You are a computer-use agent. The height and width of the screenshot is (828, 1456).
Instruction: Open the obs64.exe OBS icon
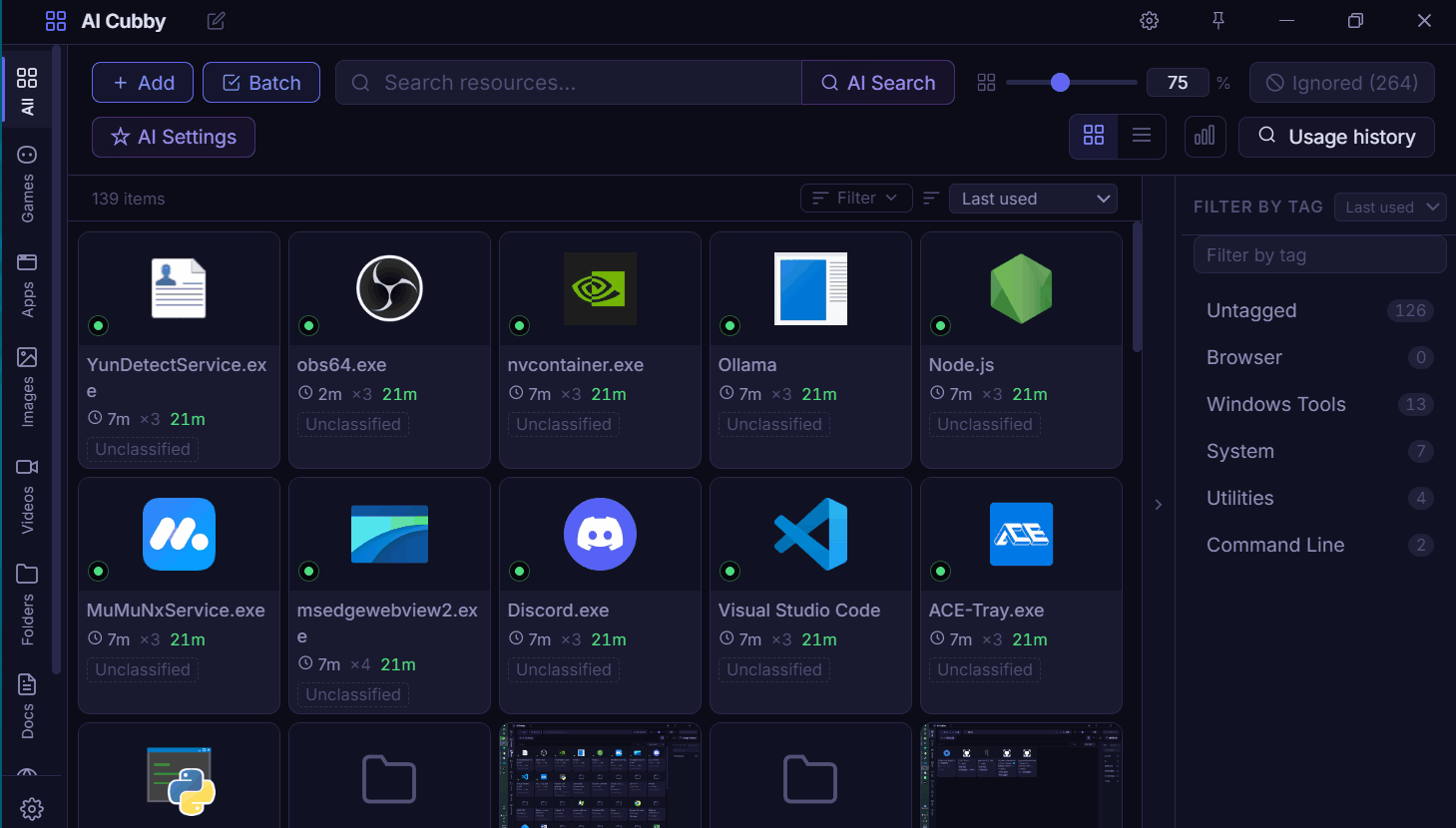(389, 288)
